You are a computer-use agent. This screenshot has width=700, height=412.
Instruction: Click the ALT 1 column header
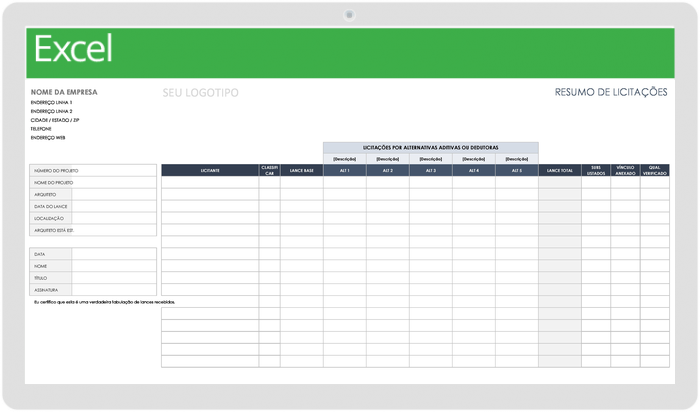pos(345,171)
